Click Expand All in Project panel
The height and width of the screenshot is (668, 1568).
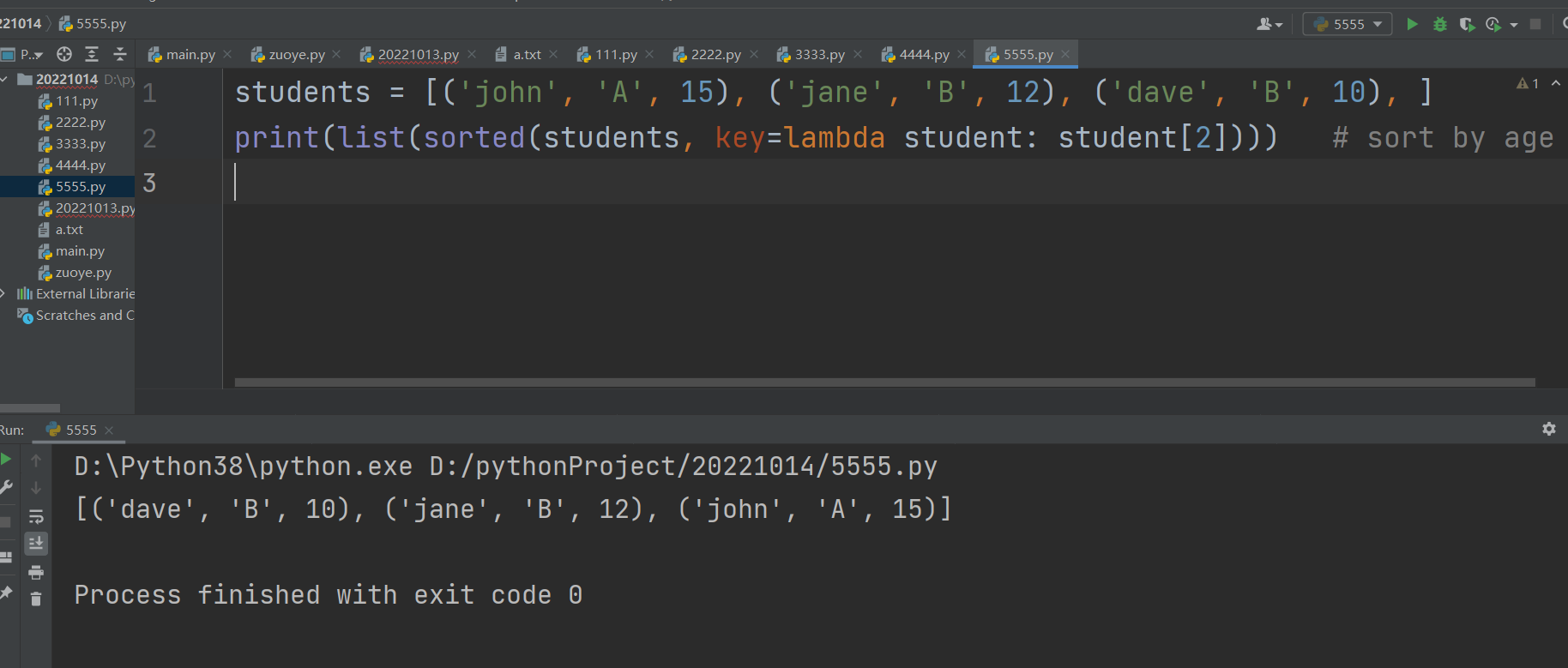tap(92, 54)
